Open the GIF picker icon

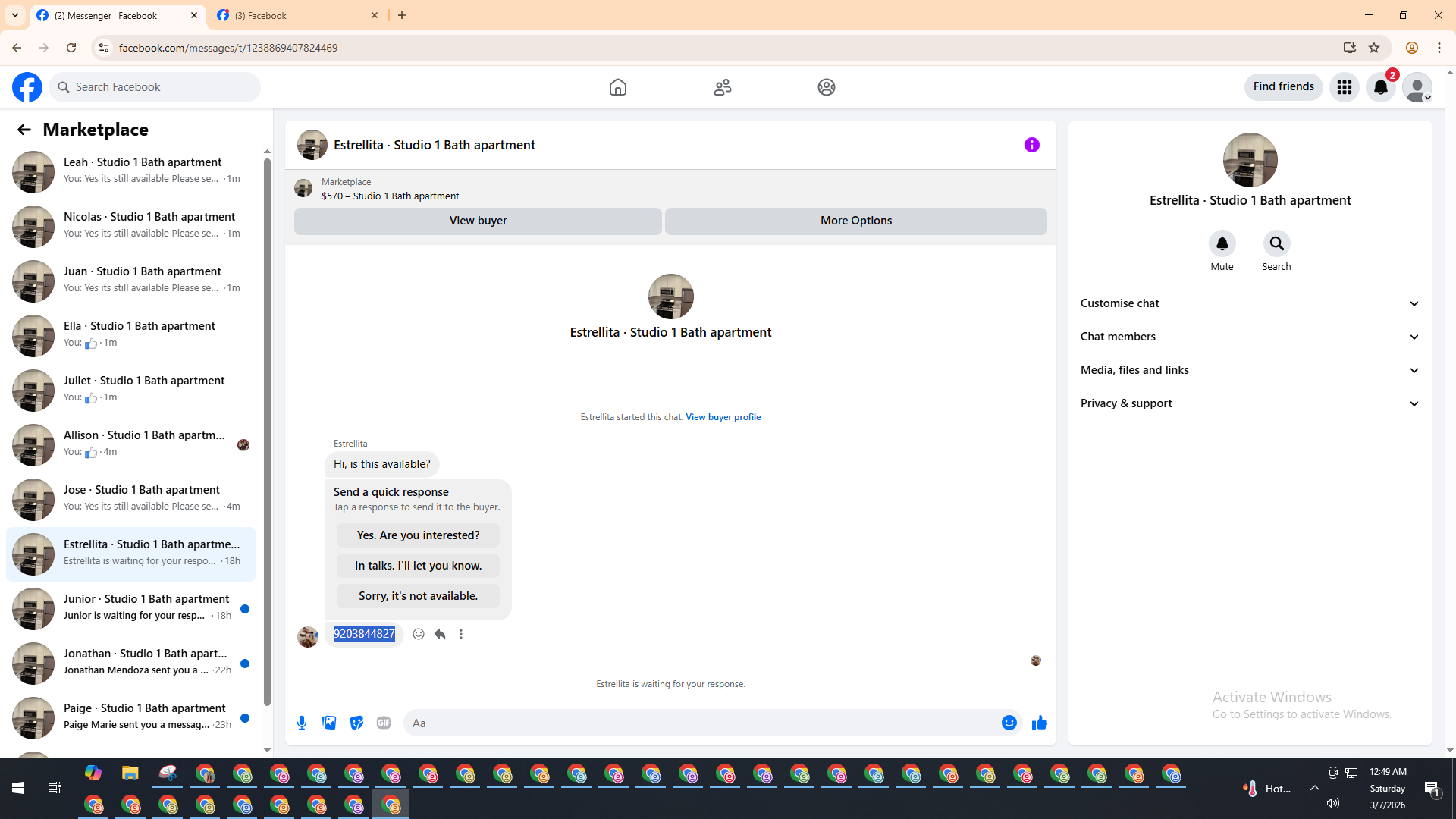(x=384, y=723)
